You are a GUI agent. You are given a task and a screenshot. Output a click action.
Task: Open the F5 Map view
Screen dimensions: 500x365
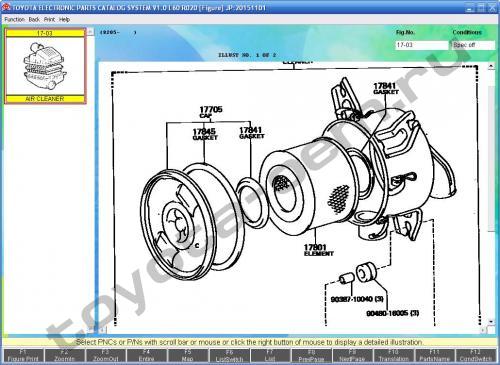[187, 355]
